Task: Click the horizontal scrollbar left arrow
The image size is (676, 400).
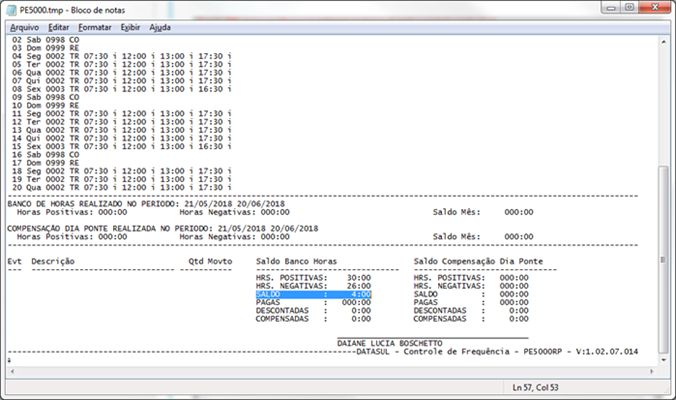Action: click(x=12, y=371)
